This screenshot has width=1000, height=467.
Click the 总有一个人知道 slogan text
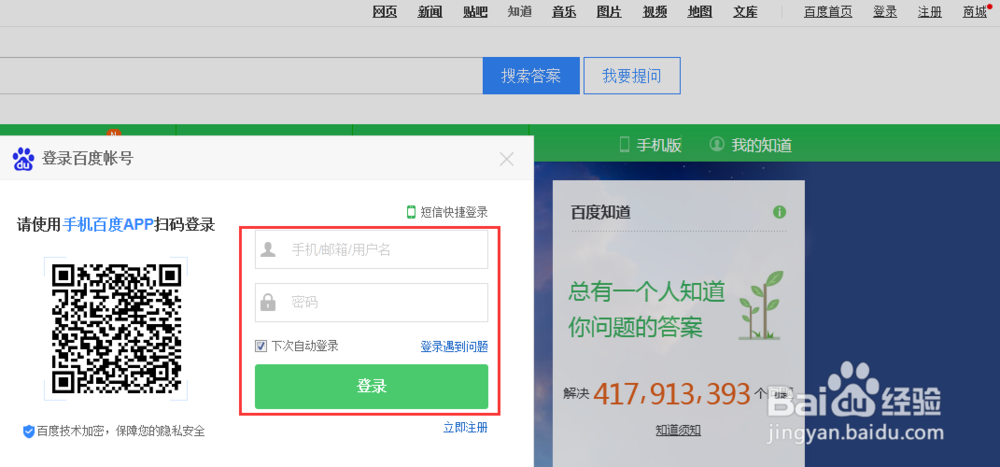(x=647, y=293)
